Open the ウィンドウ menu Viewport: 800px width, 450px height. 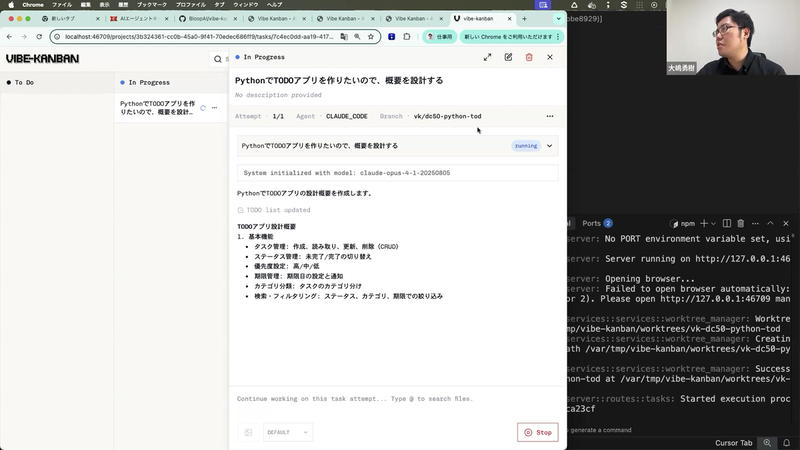click(x=245, y=5)
